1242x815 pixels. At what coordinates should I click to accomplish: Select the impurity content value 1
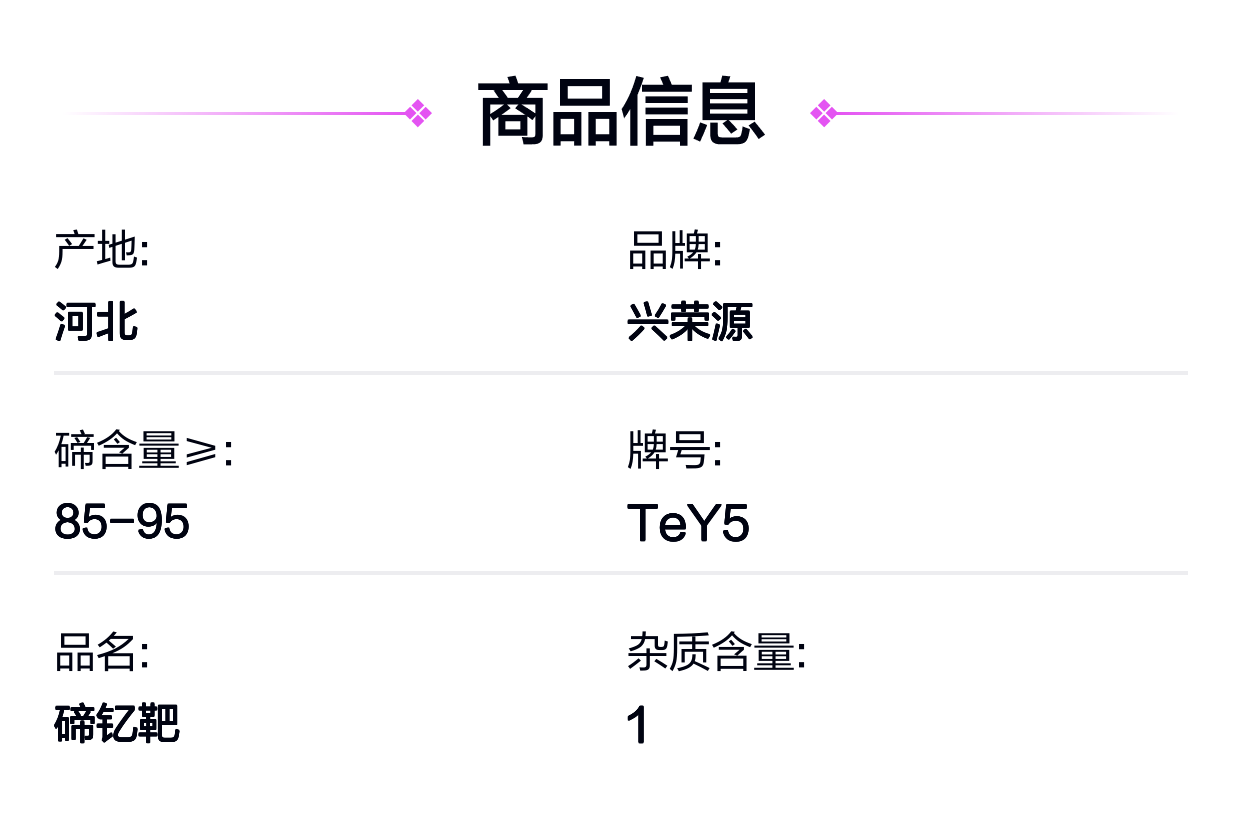tap(637, 725)
